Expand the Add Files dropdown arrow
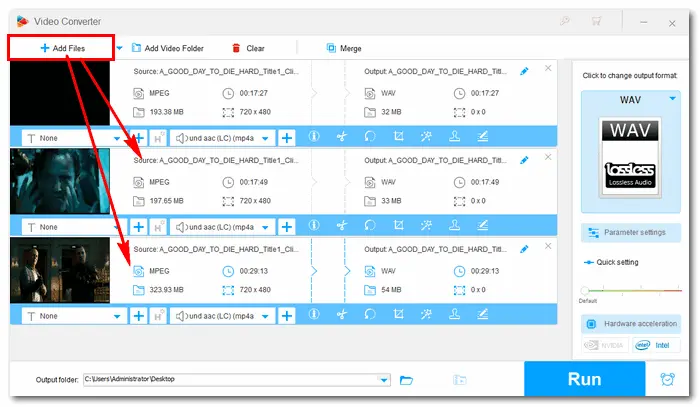 point(119,48)
